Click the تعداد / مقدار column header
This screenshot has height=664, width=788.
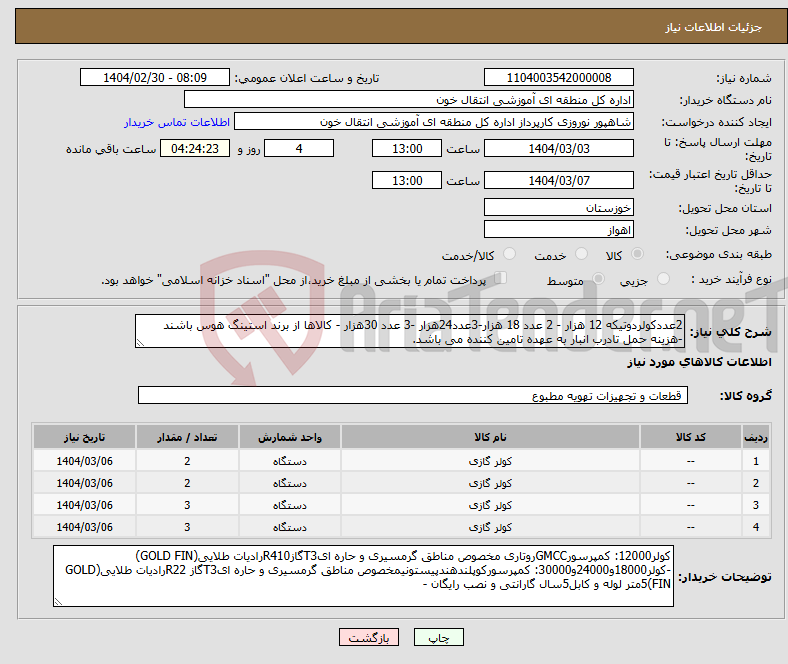coord(187,437)
